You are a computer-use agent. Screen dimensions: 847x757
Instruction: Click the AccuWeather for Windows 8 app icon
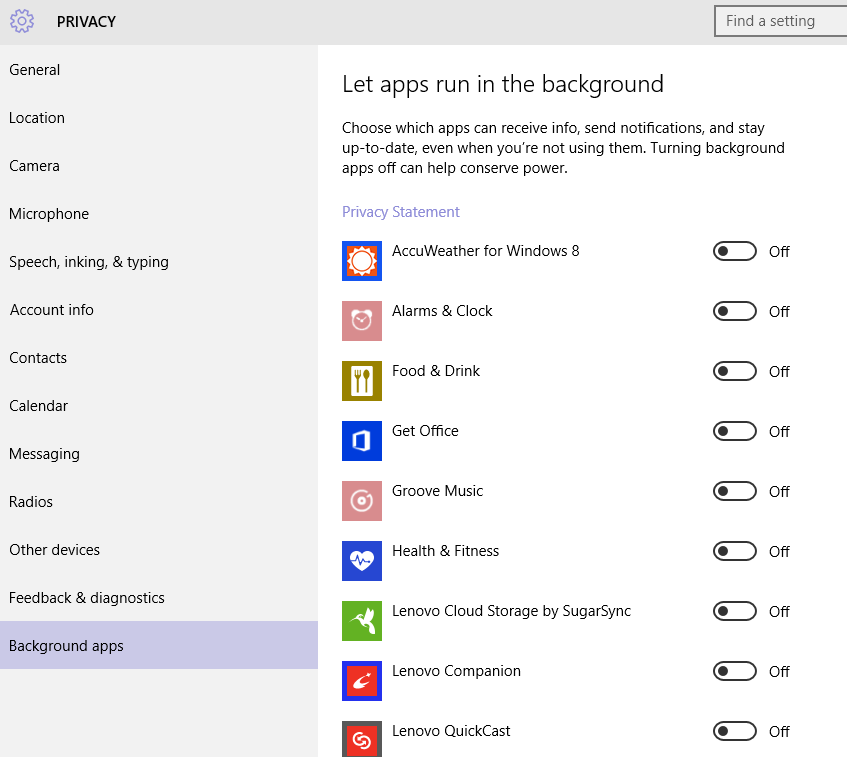(362, 261)
